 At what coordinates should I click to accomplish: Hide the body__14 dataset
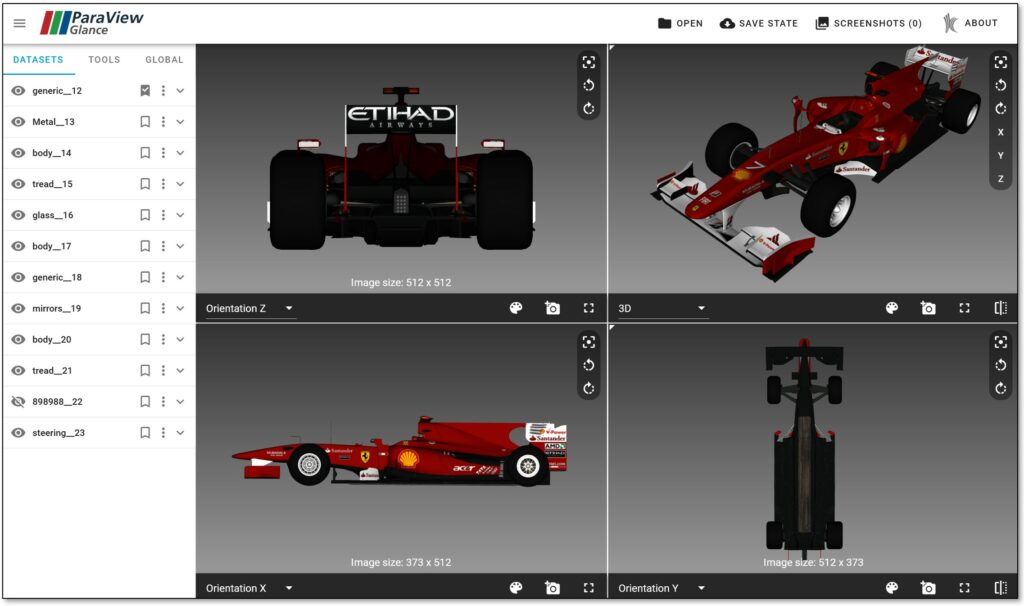click(18, 153)
